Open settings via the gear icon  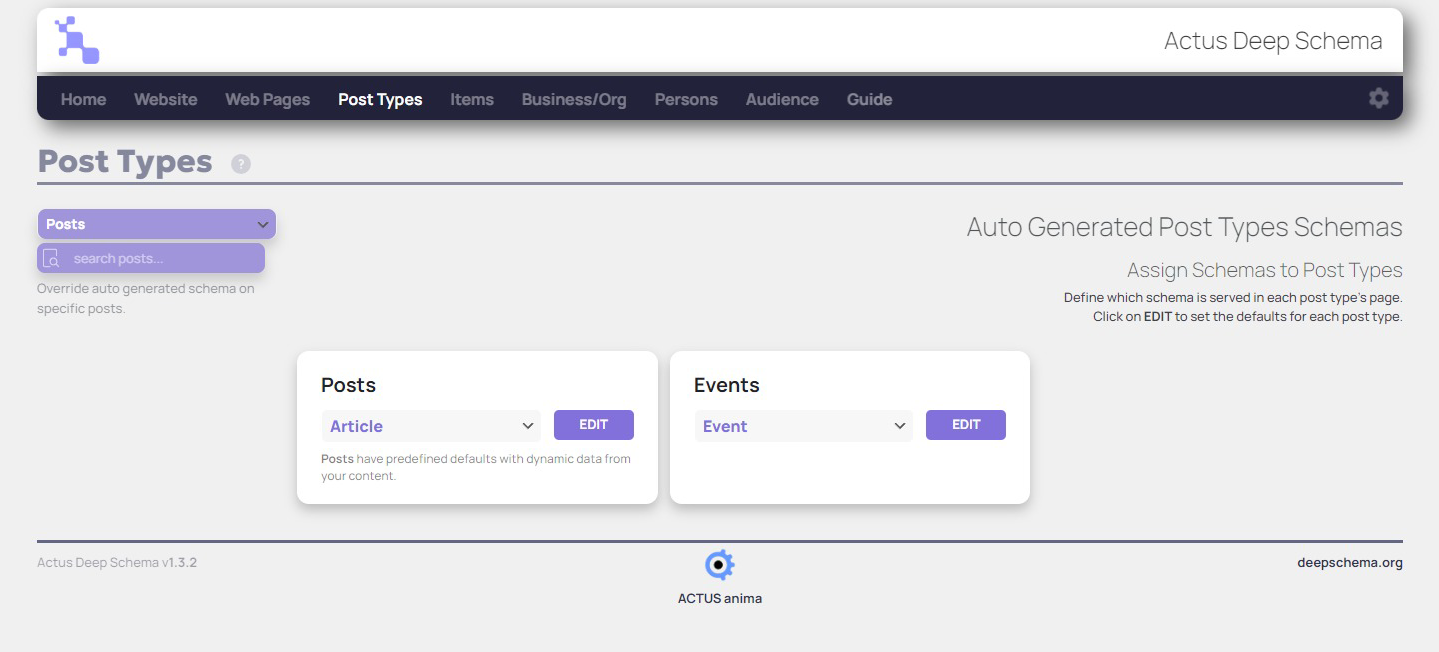tap(1379, 98)
